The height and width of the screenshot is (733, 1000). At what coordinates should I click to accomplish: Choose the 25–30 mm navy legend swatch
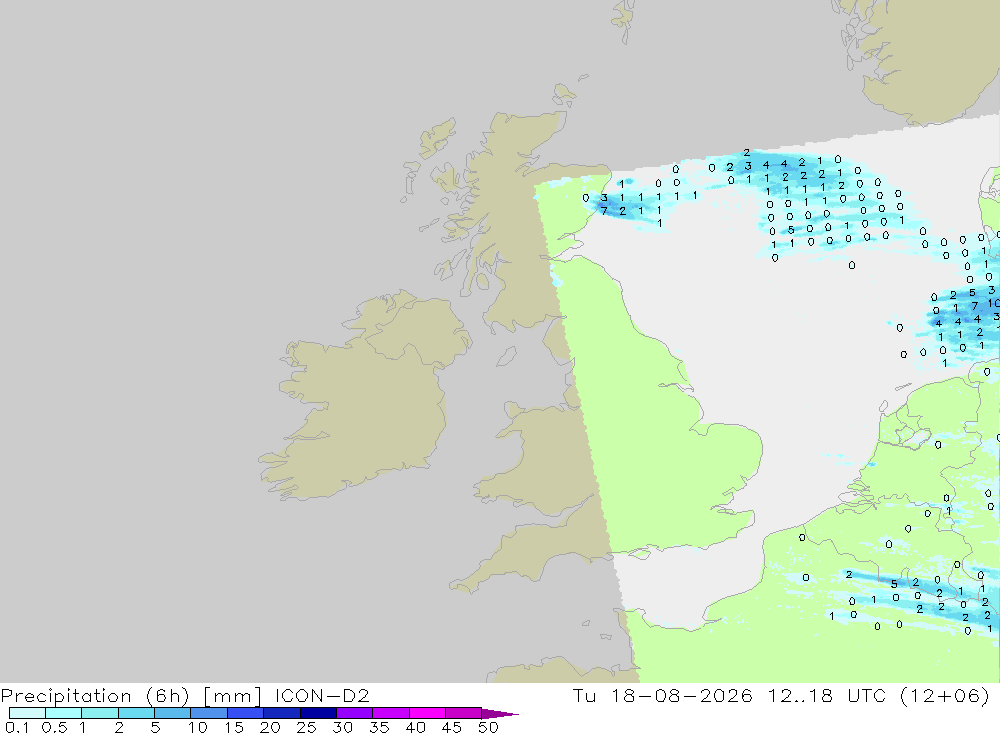[x=318, y=713]
